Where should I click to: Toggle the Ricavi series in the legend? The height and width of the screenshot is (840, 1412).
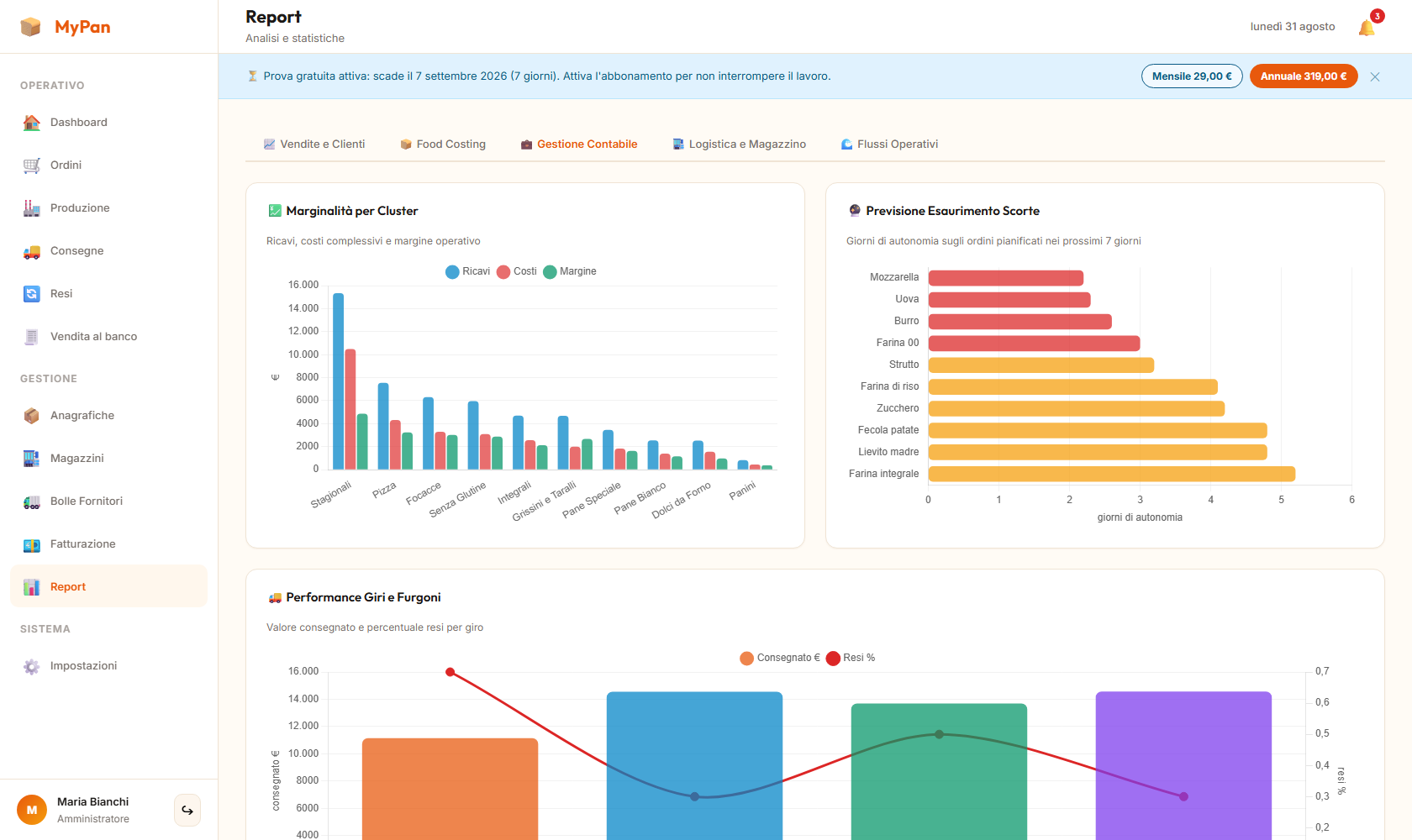[x=467, y=271]
